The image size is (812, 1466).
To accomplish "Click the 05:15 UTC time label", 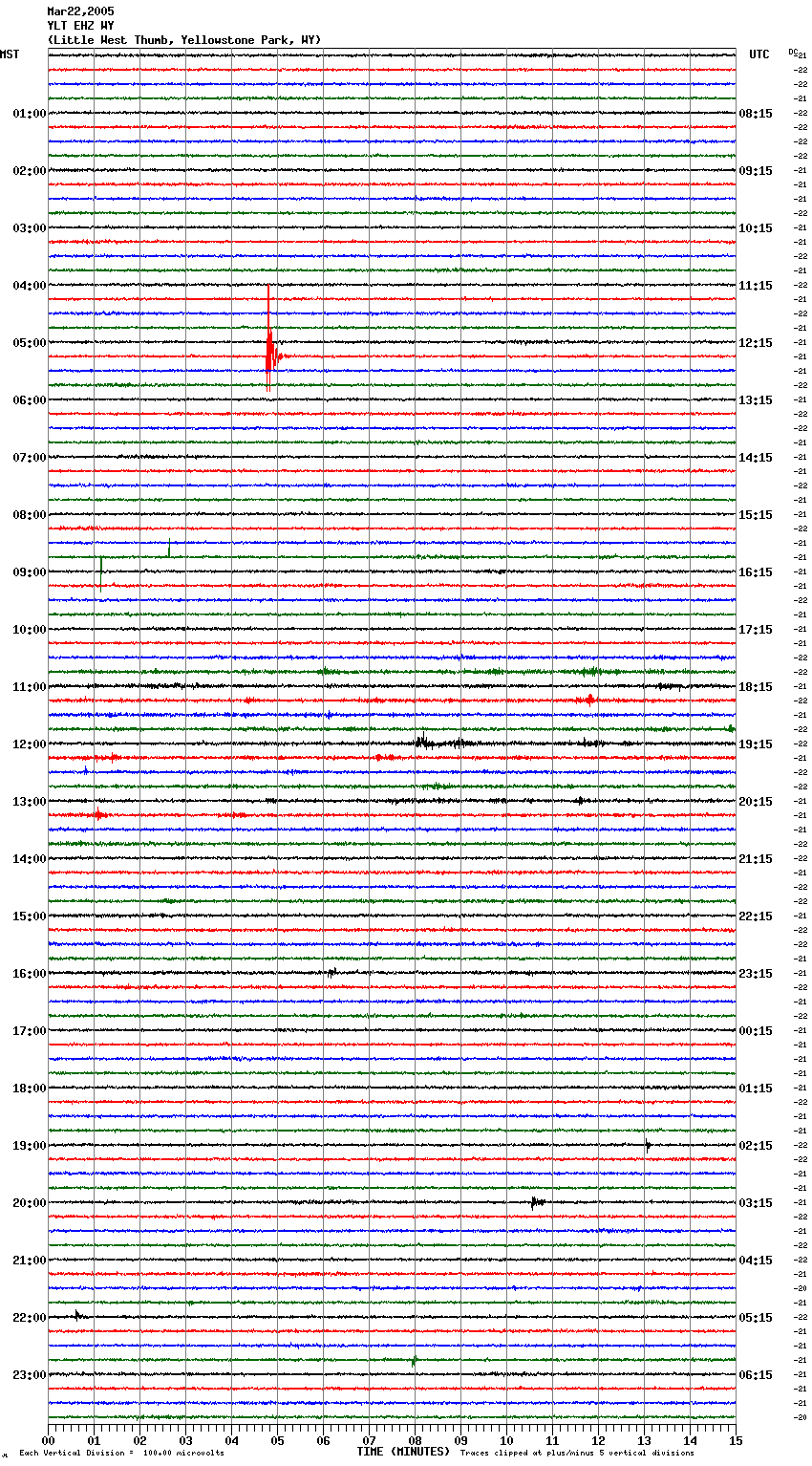I will (x=756, y=1318).
